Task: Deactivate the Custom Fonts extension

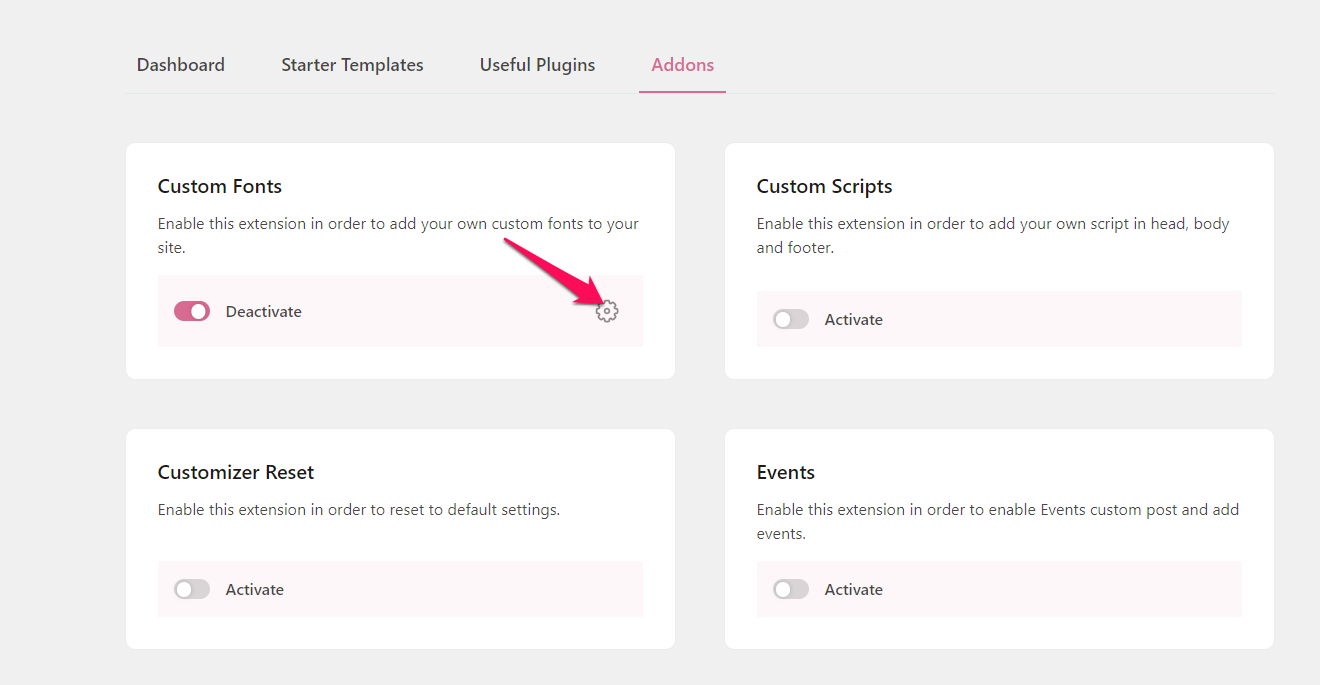Action: 191,311
